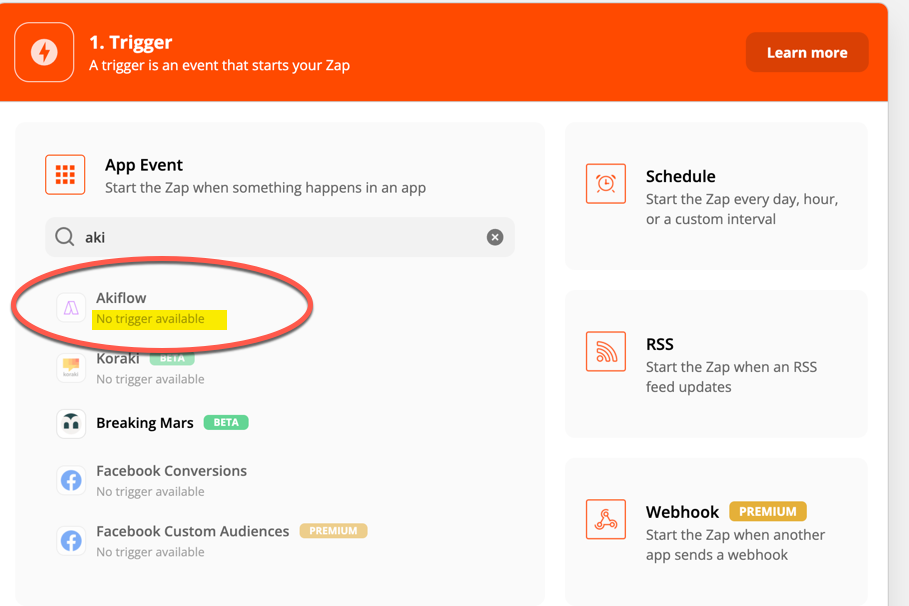This screenshot has height=606, width=909.
Task: Clear the search with the X button
Action: coord(495,237)
